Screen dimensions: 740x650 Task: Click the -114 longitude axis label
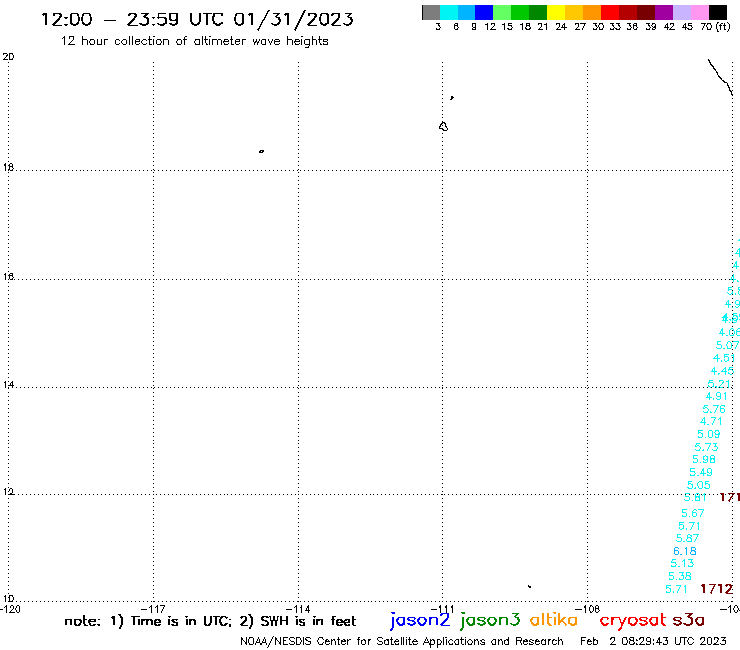tap(298, 609)
